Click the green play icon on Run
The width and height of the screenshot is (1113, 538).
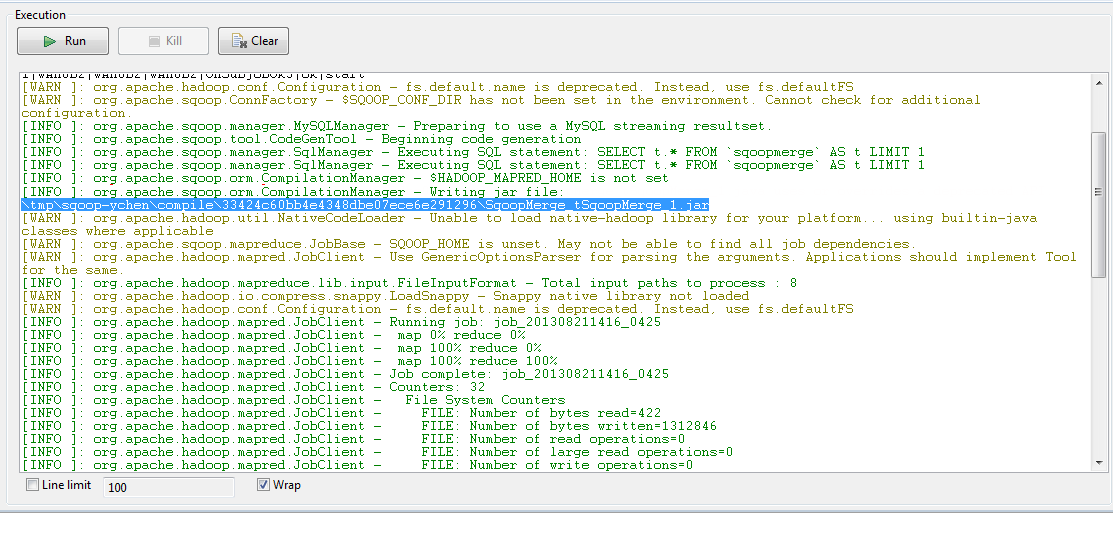[x=48, y=41]
